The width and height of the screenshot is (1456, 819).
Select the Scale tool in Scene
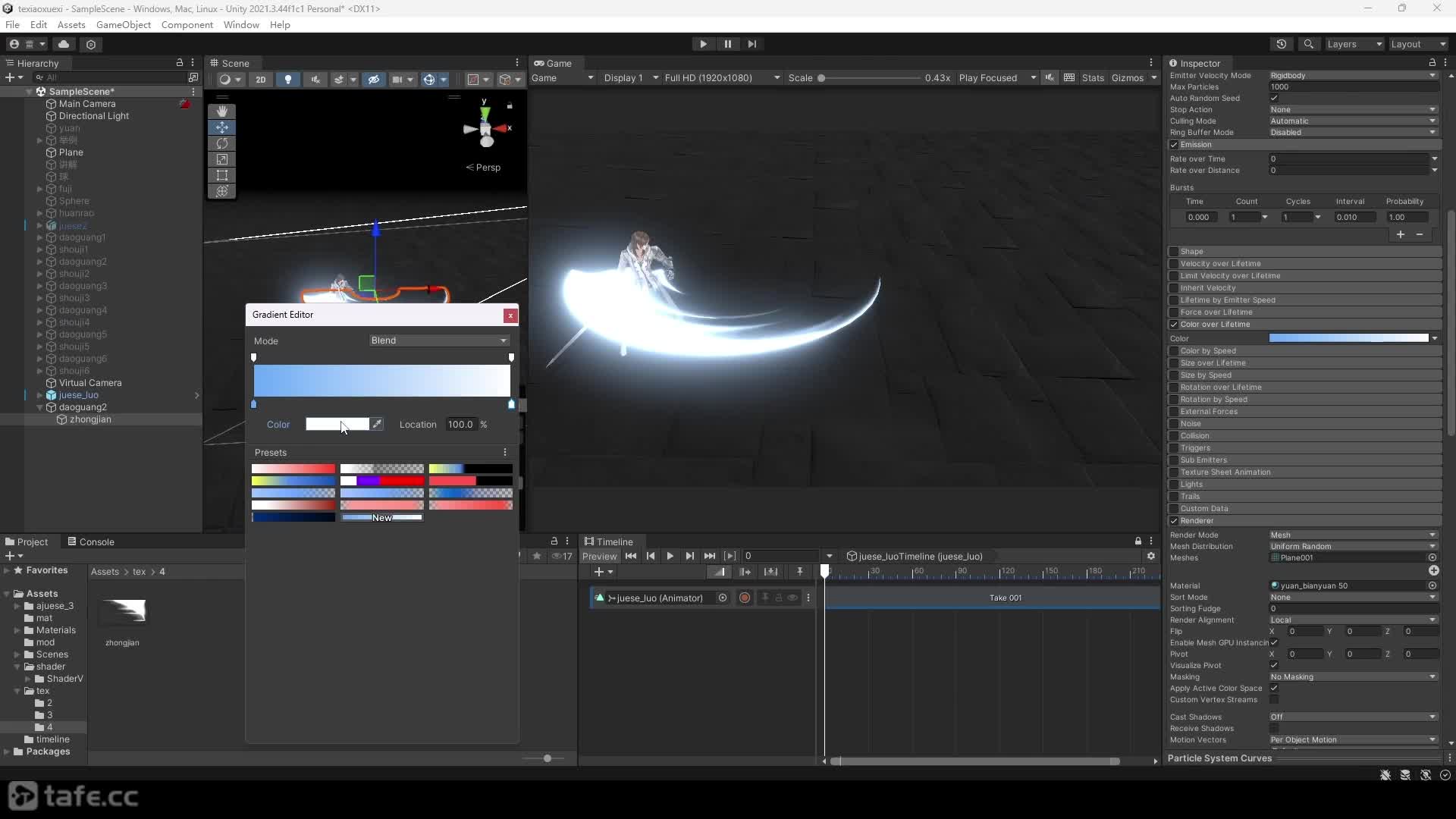[x=221, y=159]
